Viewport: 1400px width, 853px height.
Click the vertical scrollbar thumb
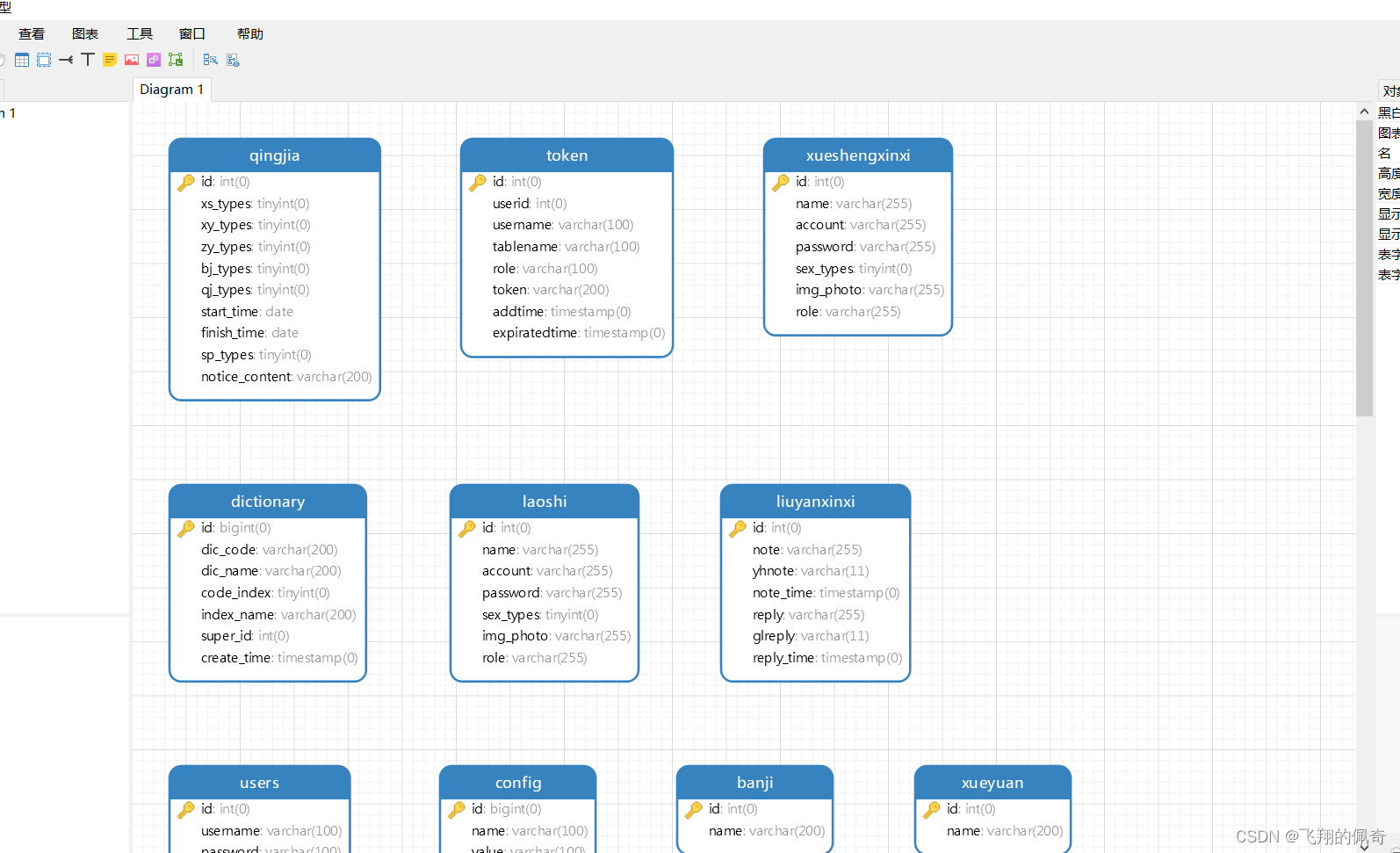(1364, 268)
